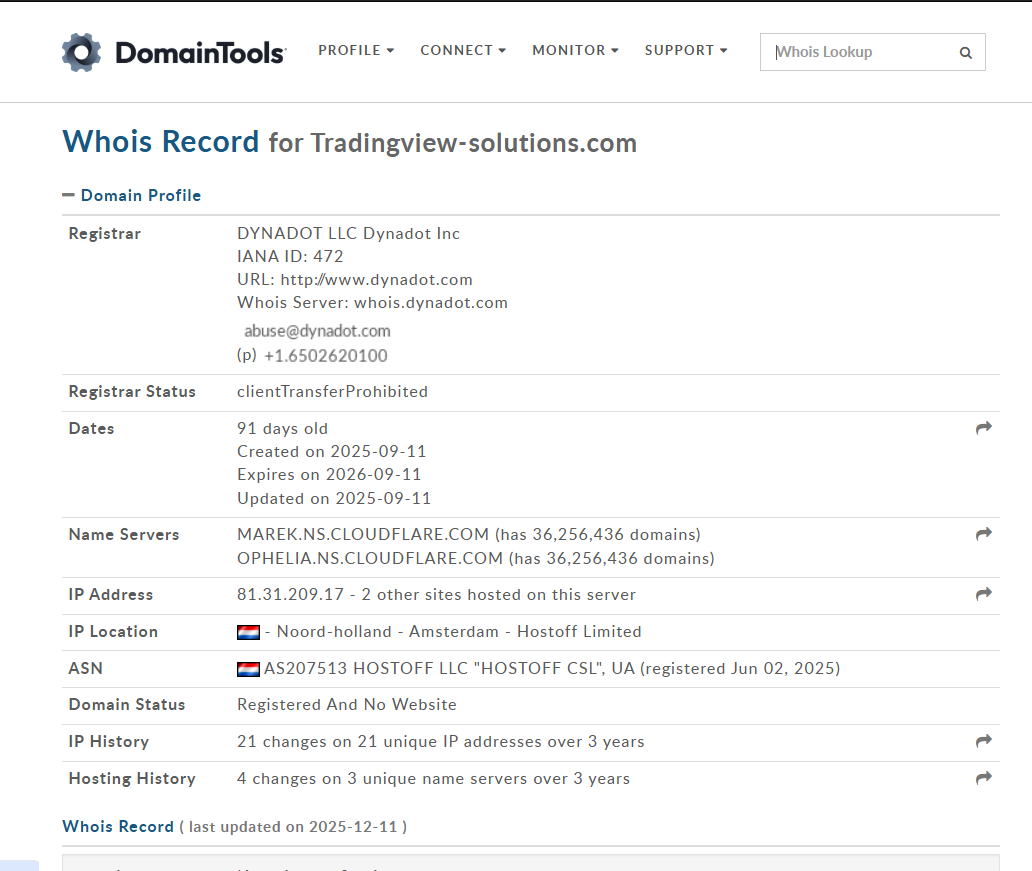
Task: Click the phone number +1.6502620100
Action: pos(326,356)
